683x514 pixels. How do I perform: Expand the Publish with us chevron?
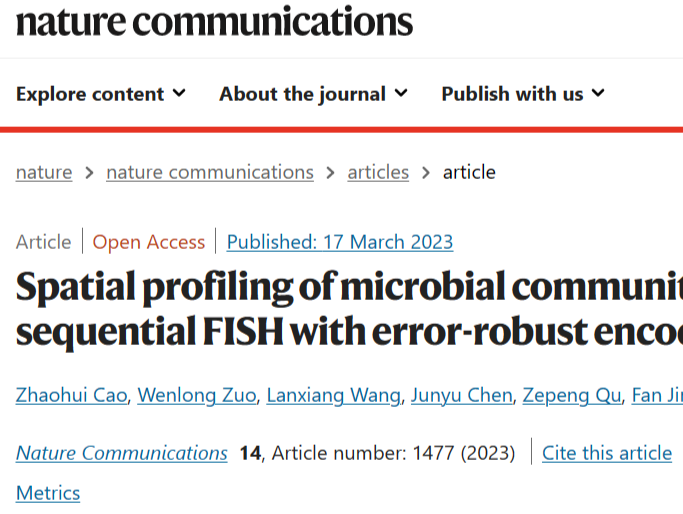[598, 93]
